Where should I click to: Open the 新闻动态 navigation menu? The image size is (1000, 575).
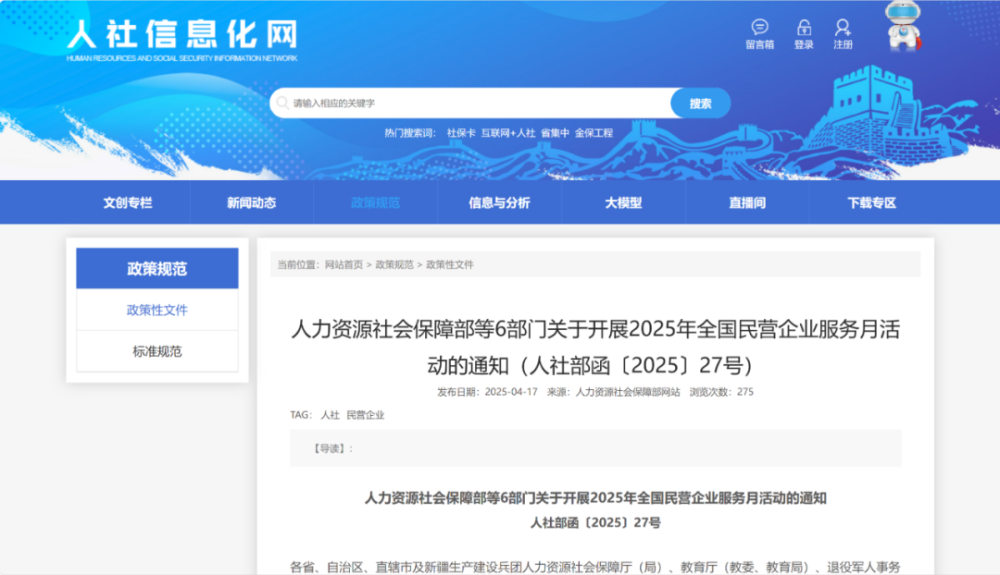click(x=252, y=202)
